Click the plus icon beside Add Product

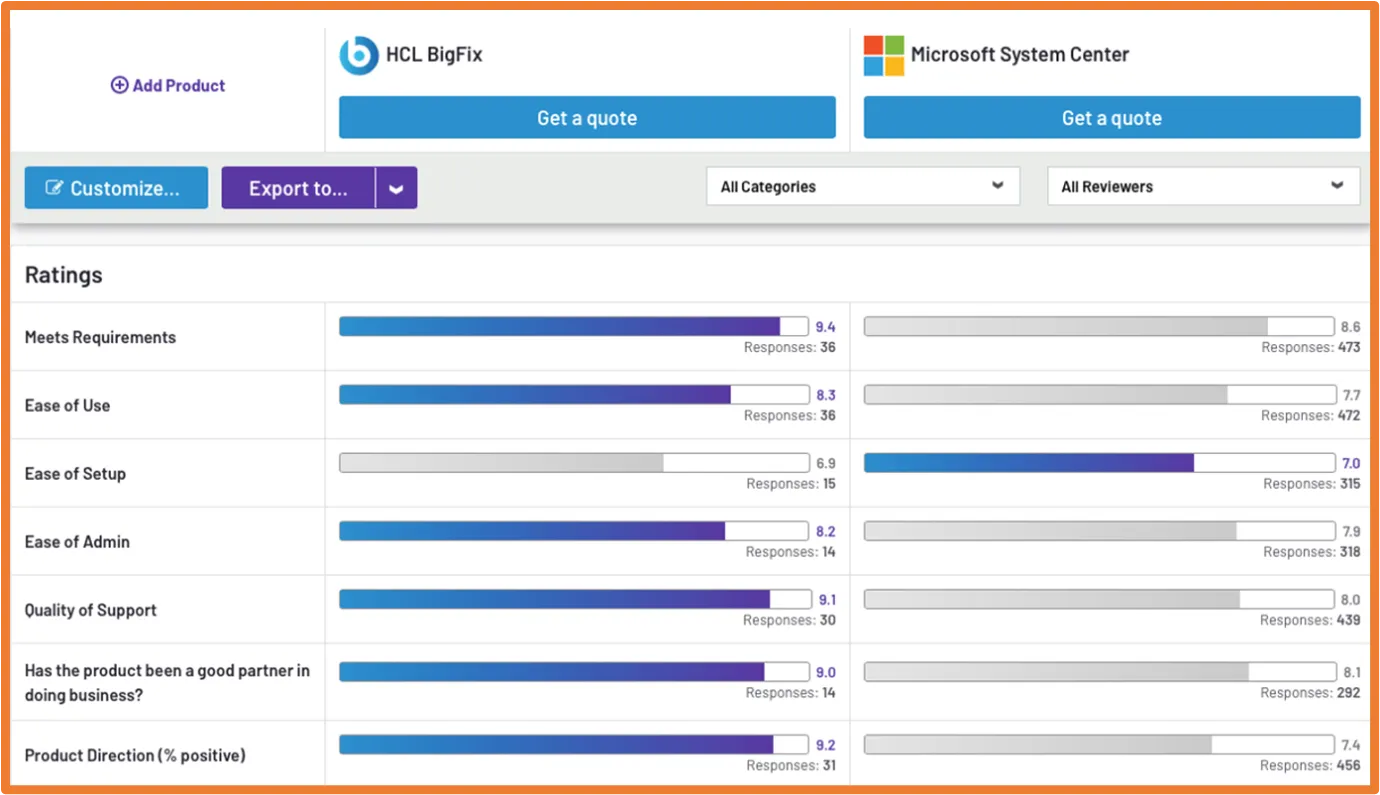click(x=120, y=85)
